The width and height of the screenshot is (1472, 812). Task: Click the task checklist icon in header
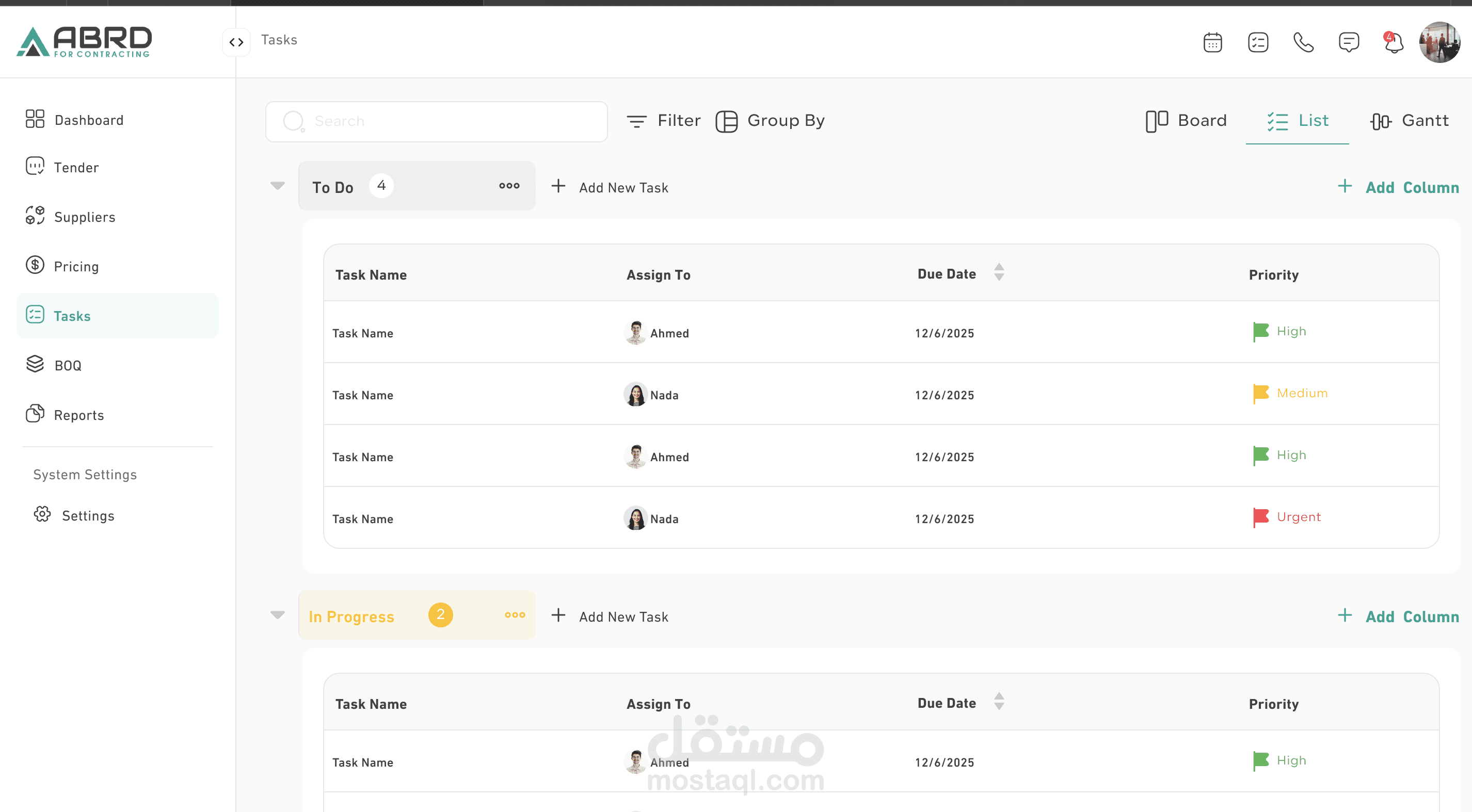(1258, 42)
